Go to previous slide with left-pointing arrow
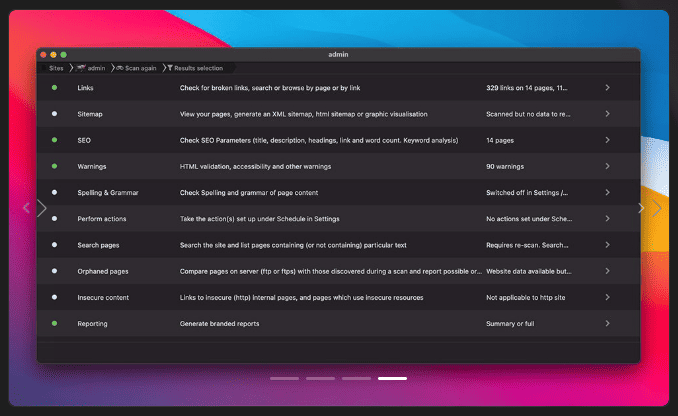This screenshot has height=416, width=678. pos(26,208)
